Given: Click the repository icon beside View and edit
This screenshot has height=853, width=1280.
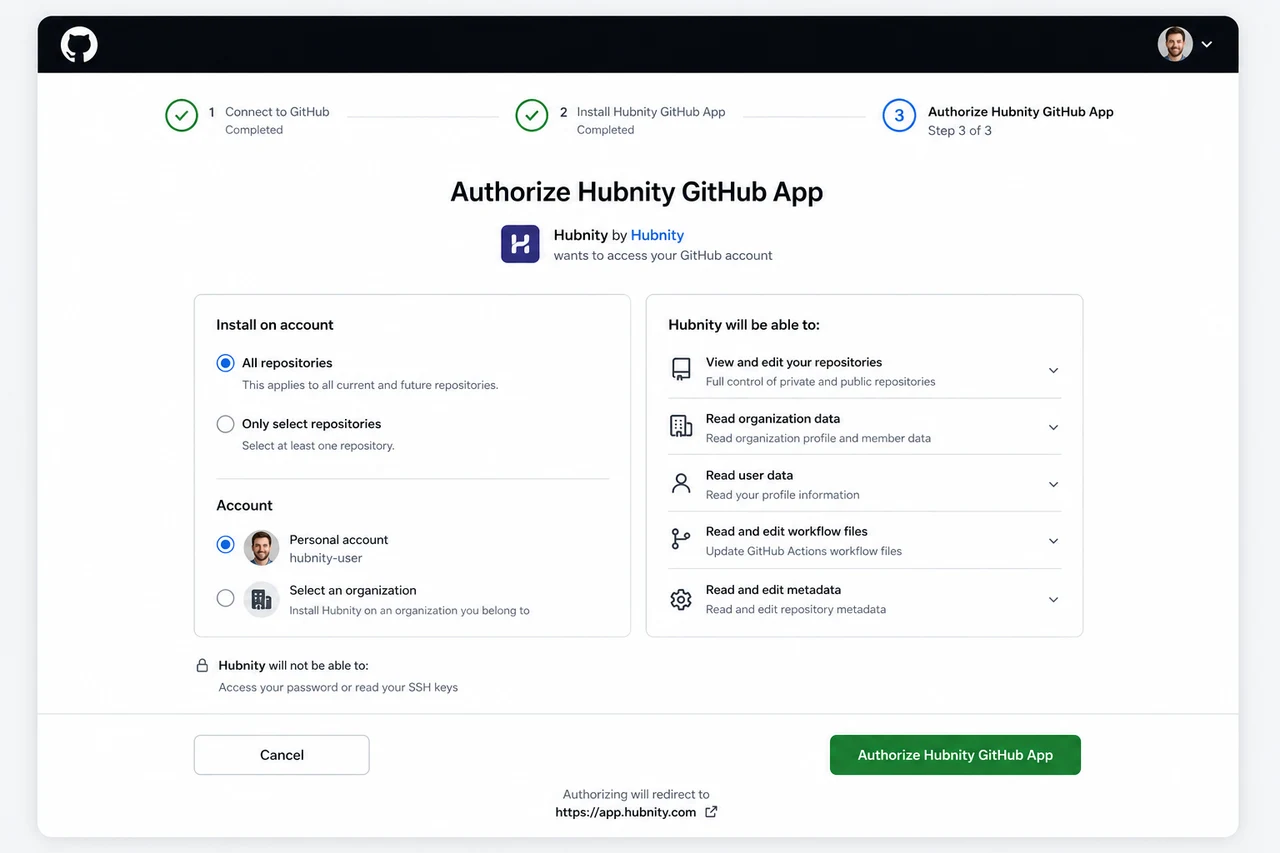Looking at the screenshot, I should click(681, 370).
